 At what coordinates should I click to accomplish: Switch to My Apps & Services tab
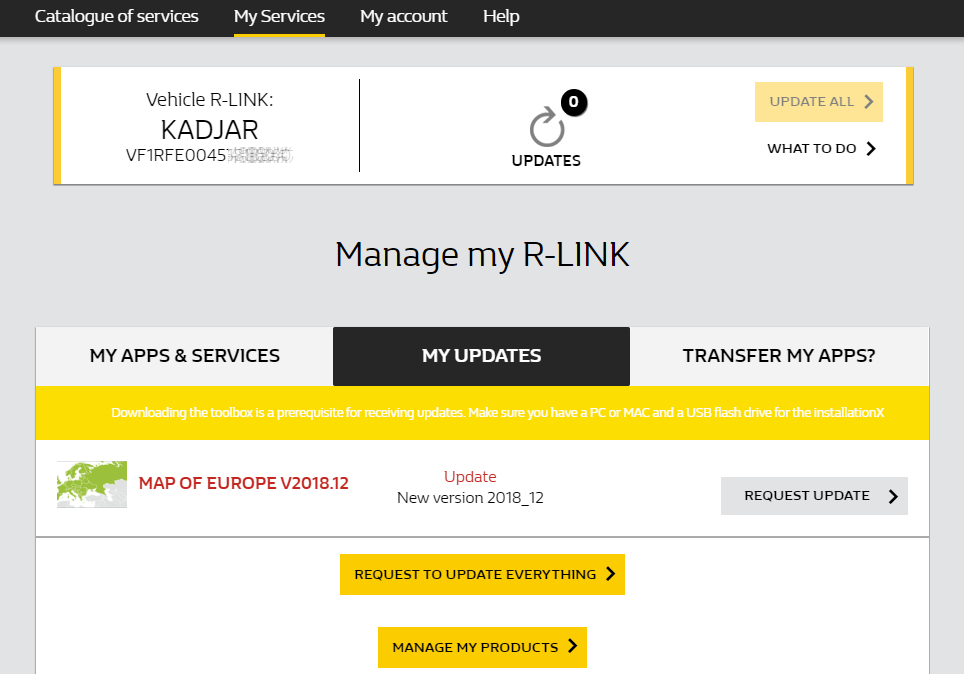click(184, 356)
